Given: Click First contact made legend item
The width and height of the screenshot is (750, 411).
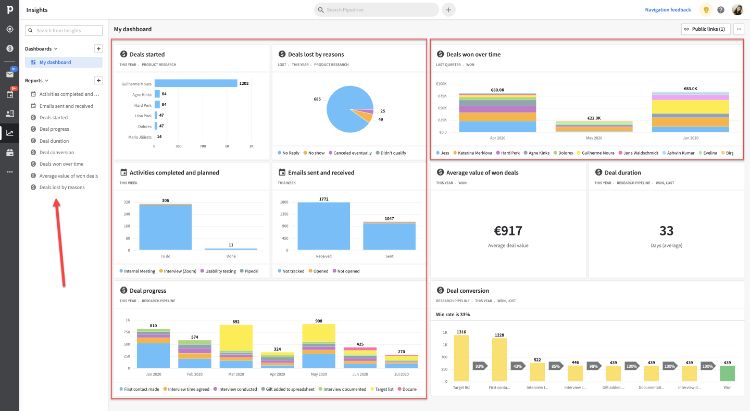Looking at the screenshot, I should (139, 389).
